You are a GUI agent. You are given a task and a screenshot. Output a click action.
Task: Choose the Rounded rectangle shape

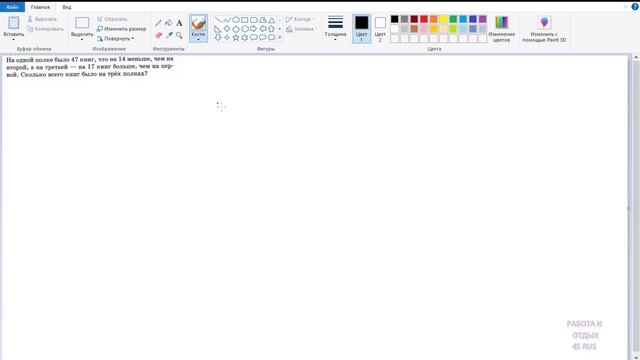[253, 20]
